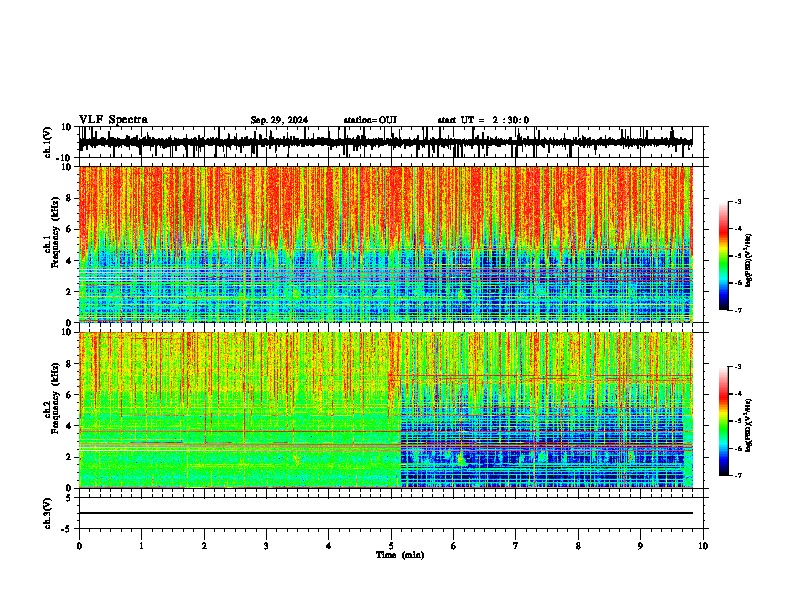Click the ch.3 axis '-5' tick label

(68, 529)
